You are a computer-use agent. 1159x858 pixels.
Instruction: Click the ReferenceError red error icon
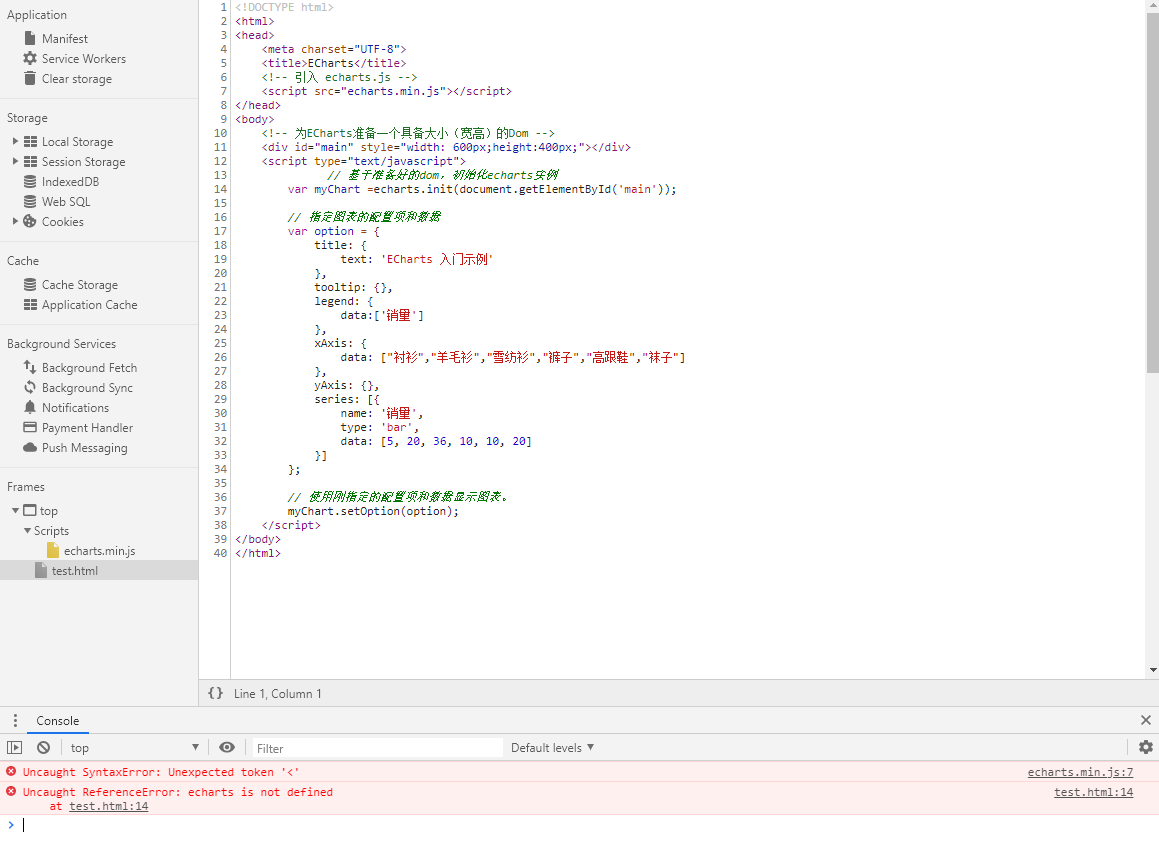point(11,791)
